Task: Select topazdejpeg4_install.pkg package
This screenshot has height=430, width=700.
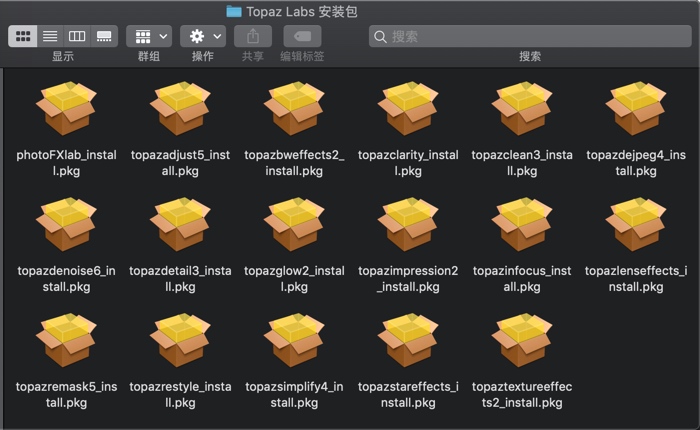Action: tap(637, 110)
